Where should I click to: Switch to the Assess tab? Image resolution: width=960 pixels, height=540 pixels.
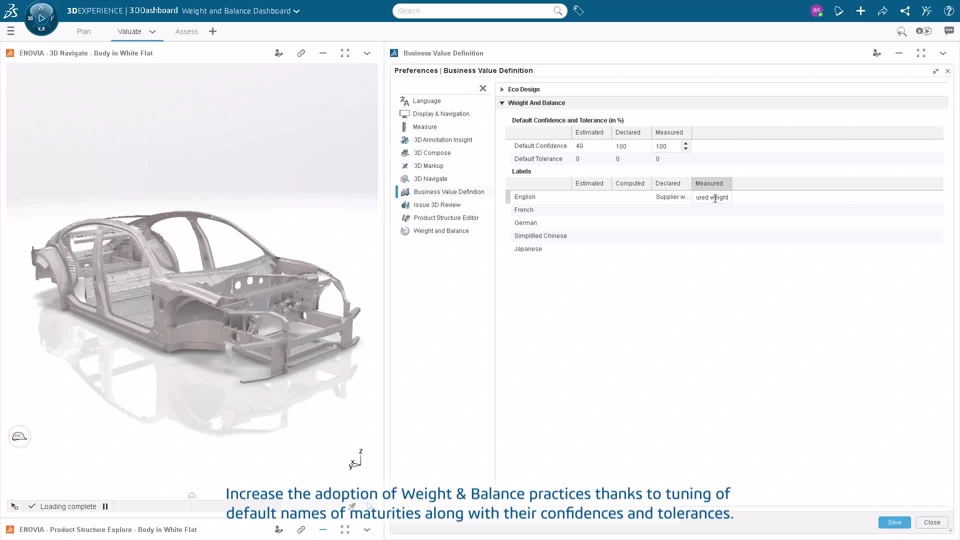pyautogui.click(x=186, y=31)
